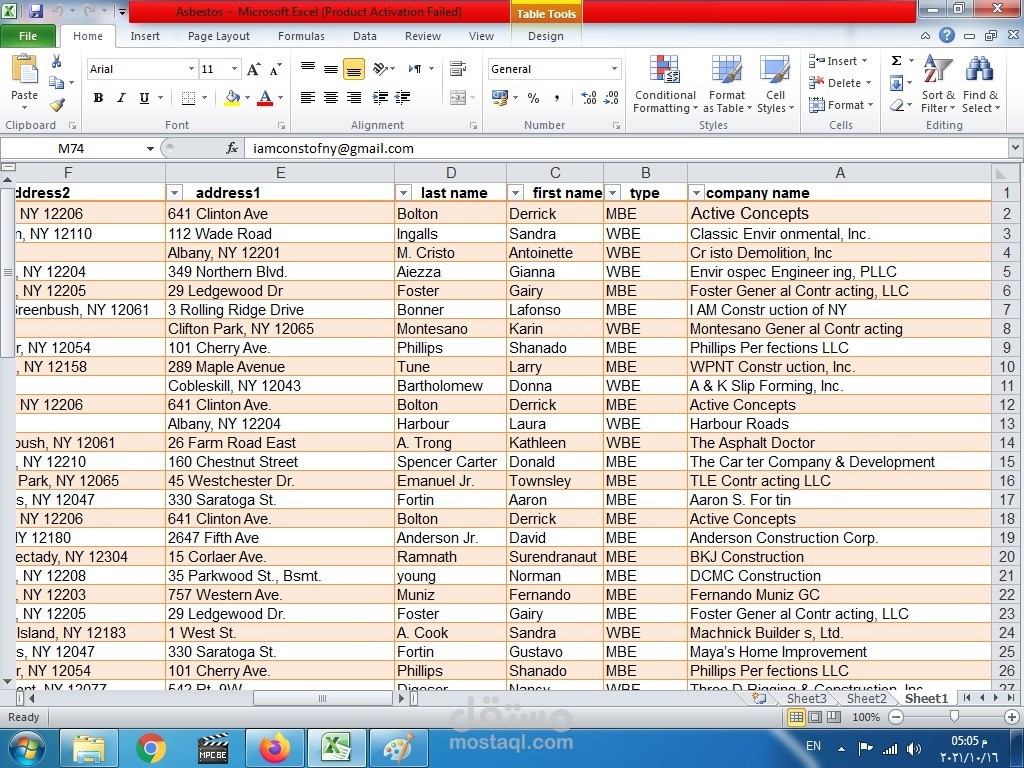Viewport: 1024px width, 768px height.
Task: Open the font name dropdown Arial
Action: pos(192,69)
